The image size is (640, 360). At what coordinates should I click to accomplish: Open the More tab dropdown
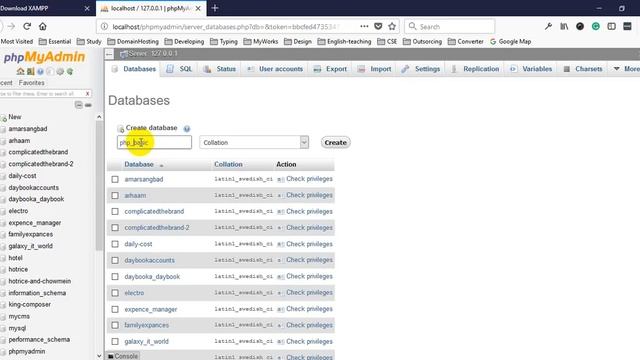tap(627, 69)
